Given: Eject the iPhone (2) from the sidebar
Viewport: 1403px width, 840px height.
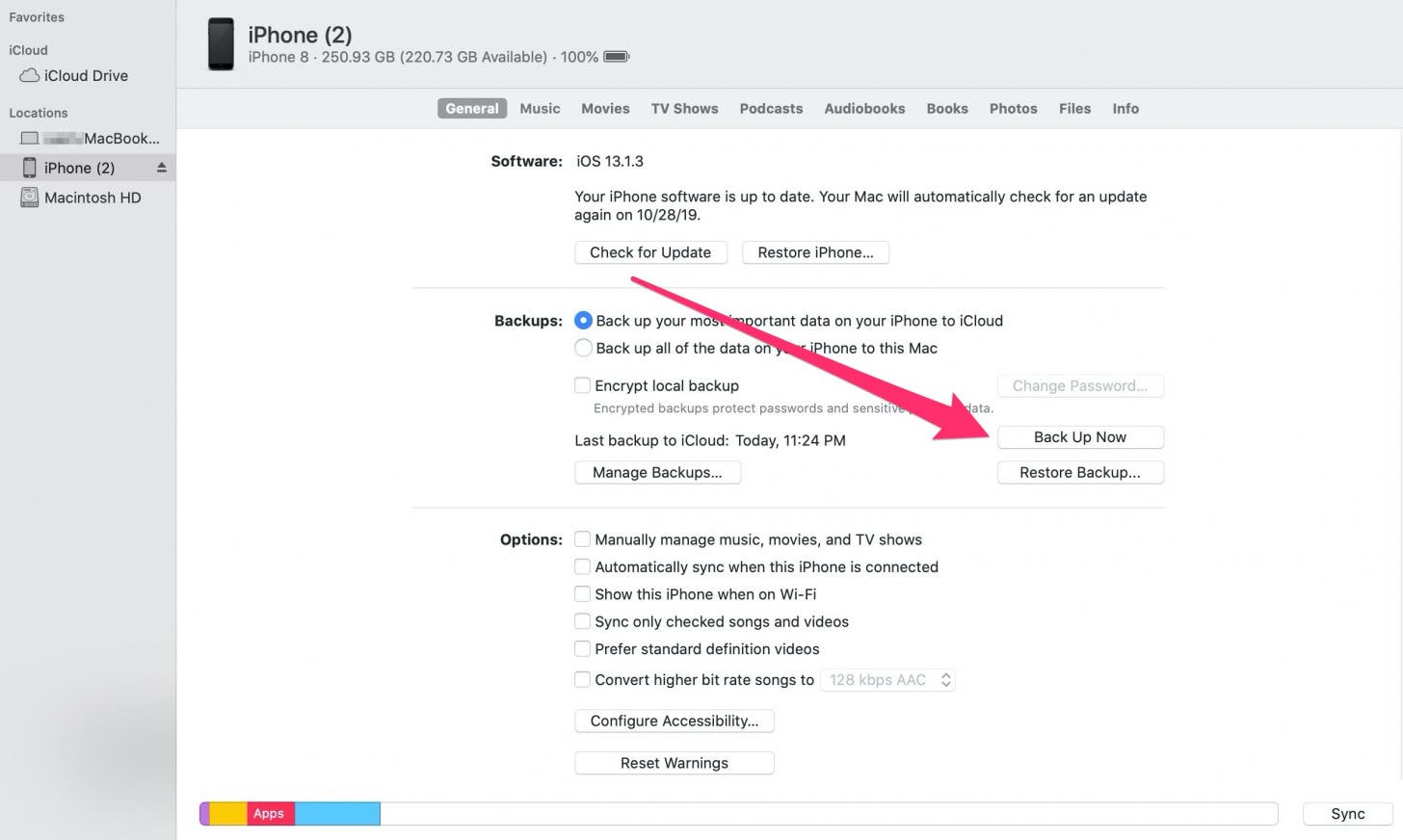Looking at the screenshot, I should pyautogui.click(x=161, y=167).
